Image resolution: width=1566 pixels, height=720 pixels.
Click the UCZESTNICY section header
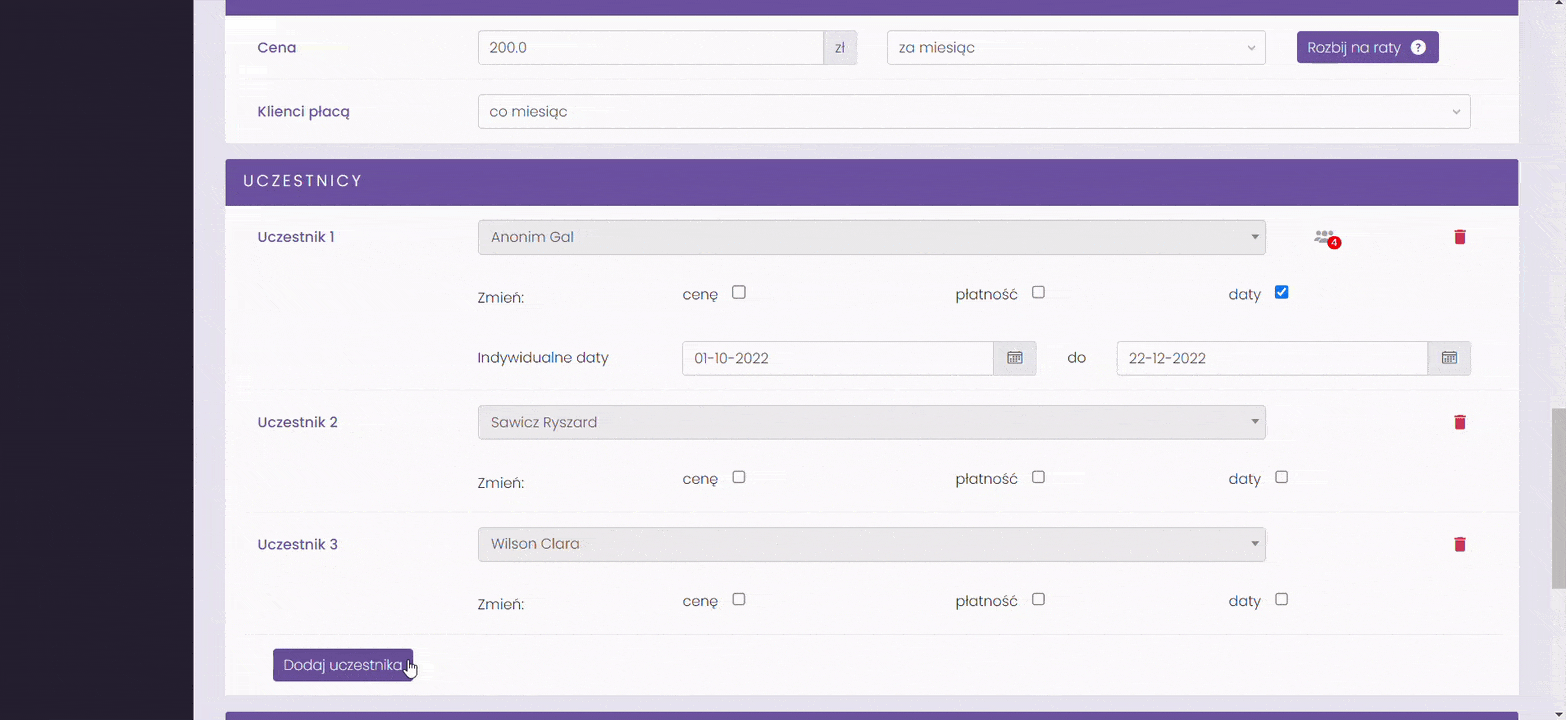coord(872,182)
